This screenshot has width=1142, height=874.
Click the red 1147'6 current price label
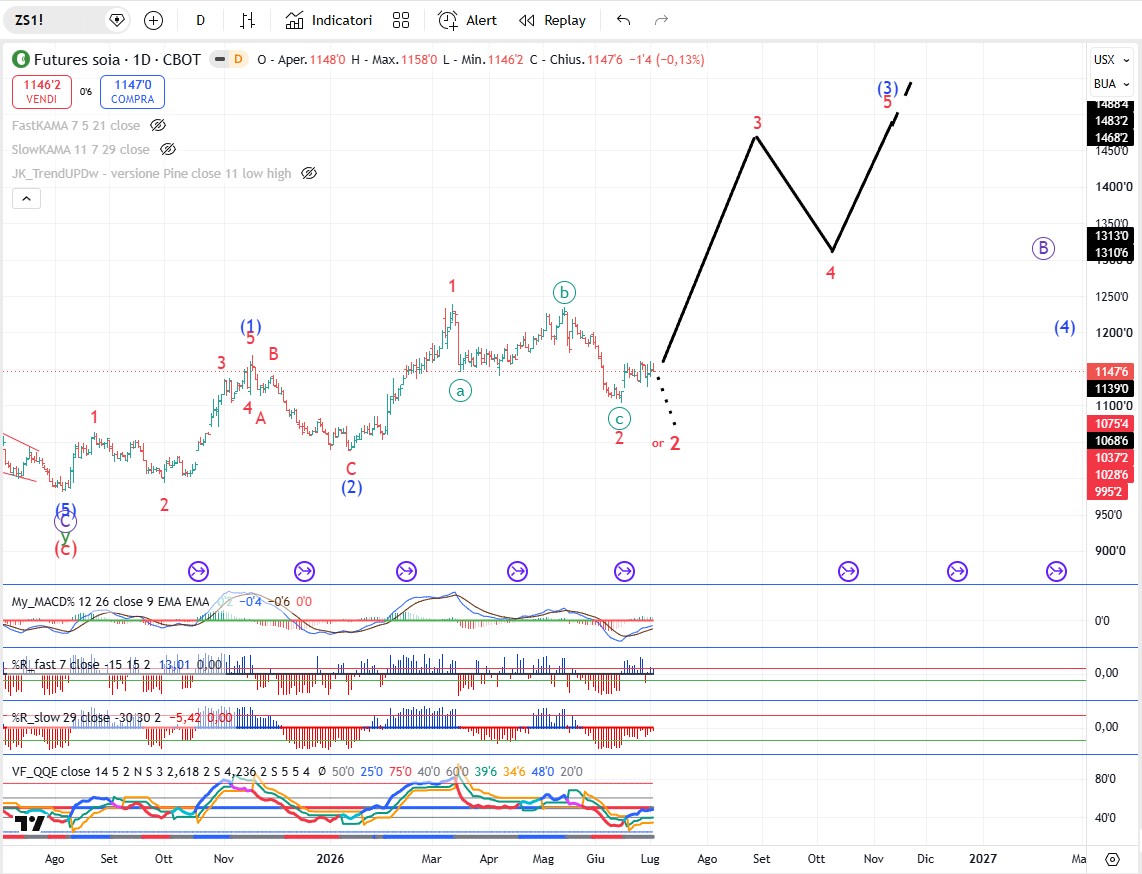[1110, 371]
